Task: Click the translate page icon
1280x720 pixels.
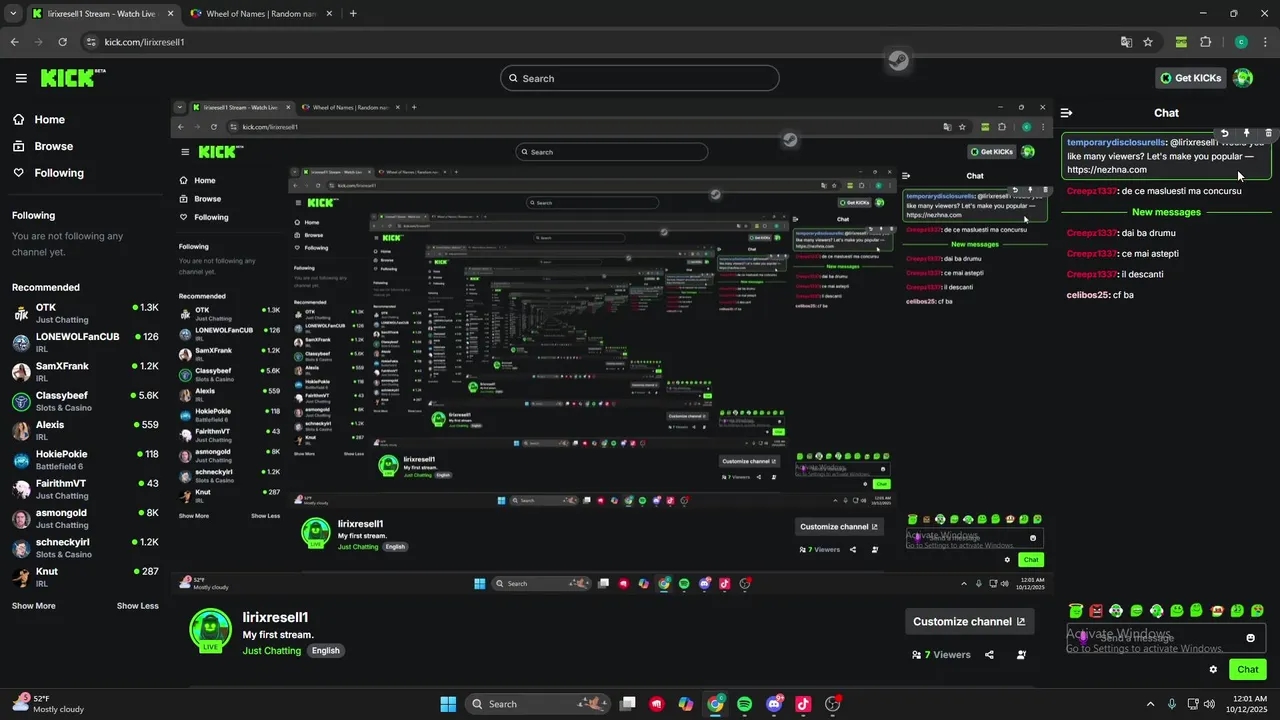Action: [1126, 42]
